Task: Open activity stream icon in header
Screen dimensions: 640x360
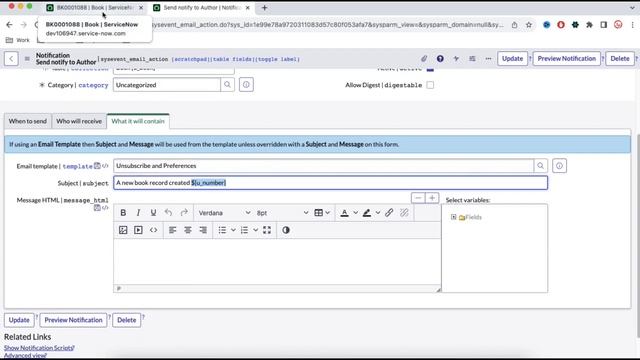Action: click(x=456, y=59)
